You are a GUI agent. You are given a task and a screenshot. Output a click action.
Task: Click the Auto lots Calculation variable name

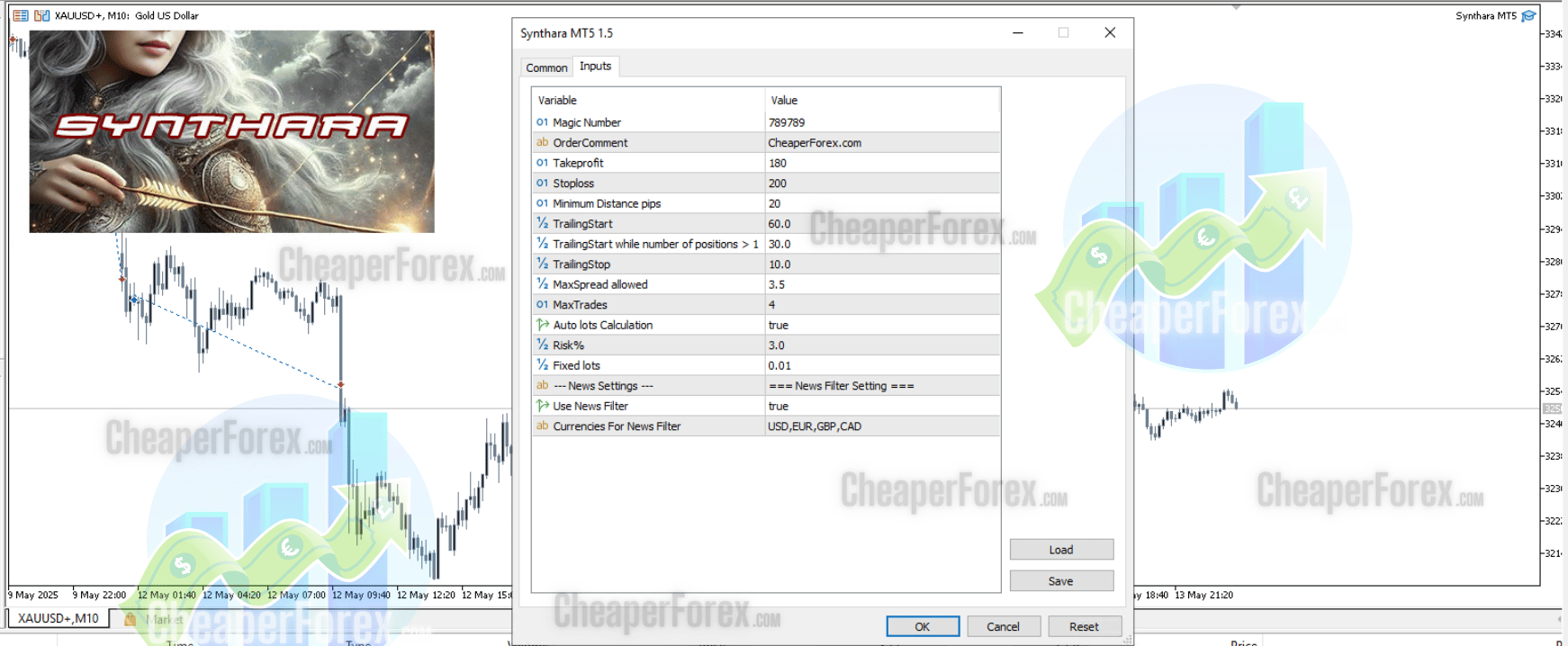tap(603, 325)
